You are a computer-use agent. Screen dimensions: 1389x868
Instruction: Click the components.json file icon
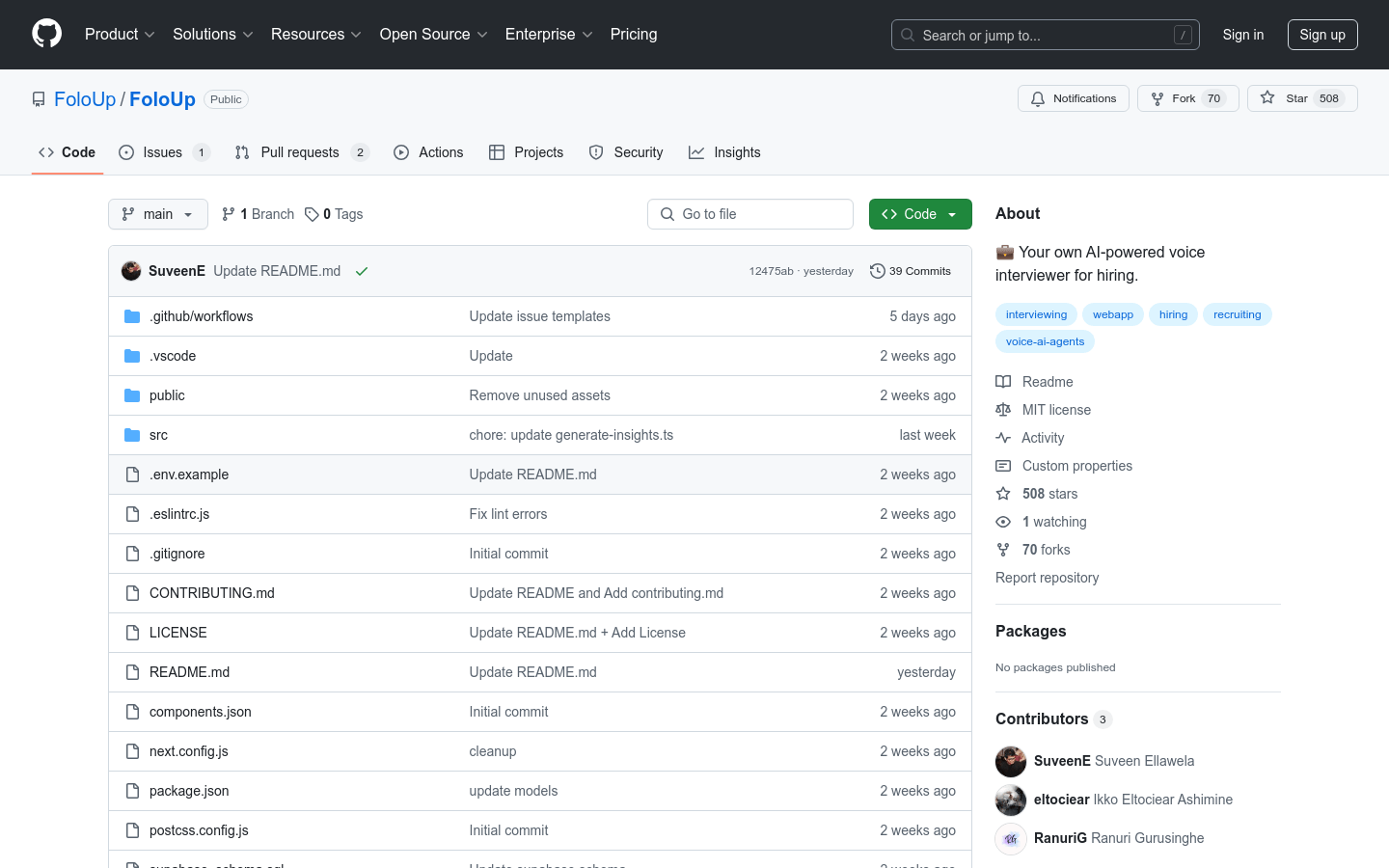tap(132, 712)
